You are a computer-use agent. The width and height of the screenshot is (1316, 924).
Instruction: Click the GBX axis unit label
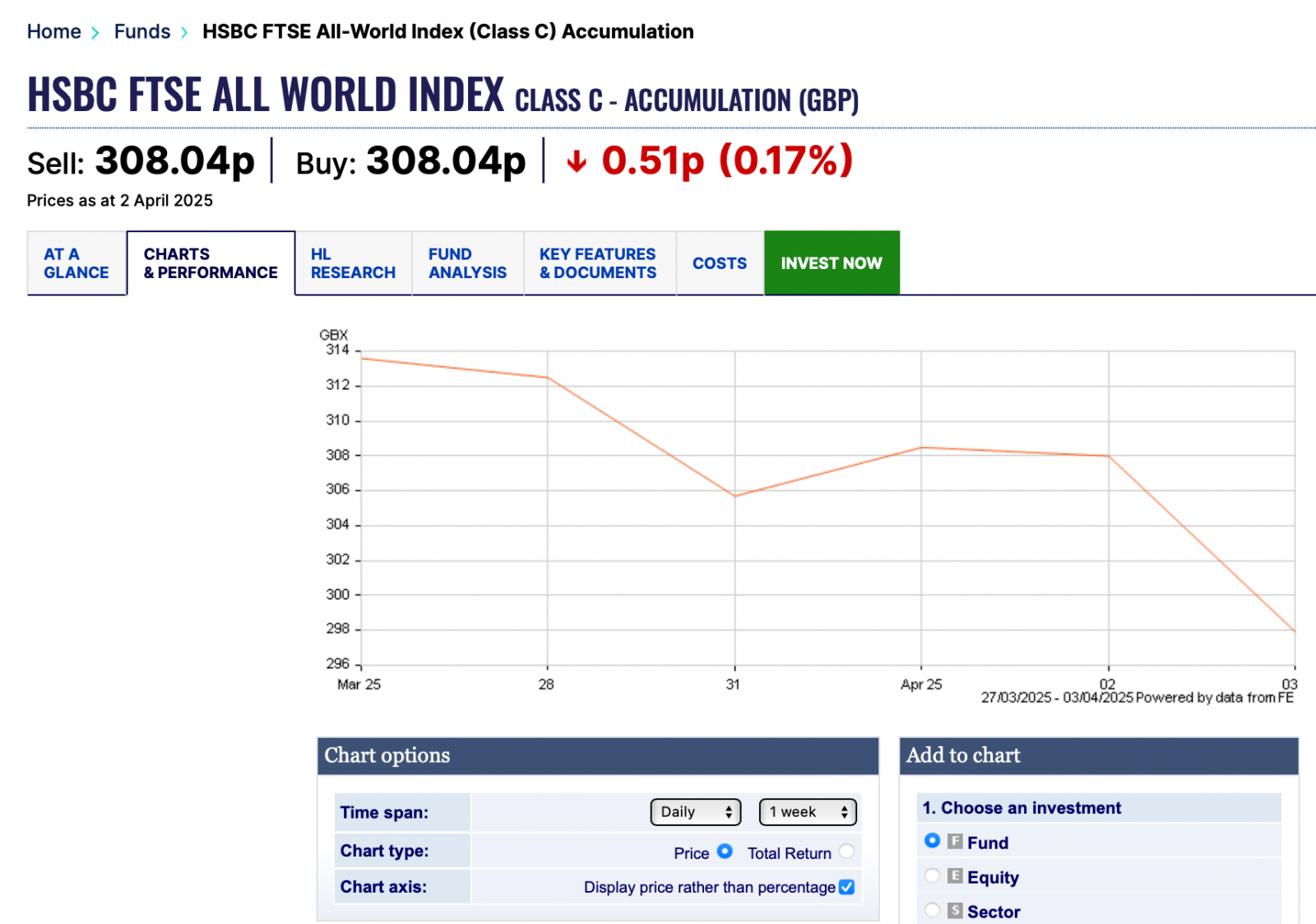(333, 335)
